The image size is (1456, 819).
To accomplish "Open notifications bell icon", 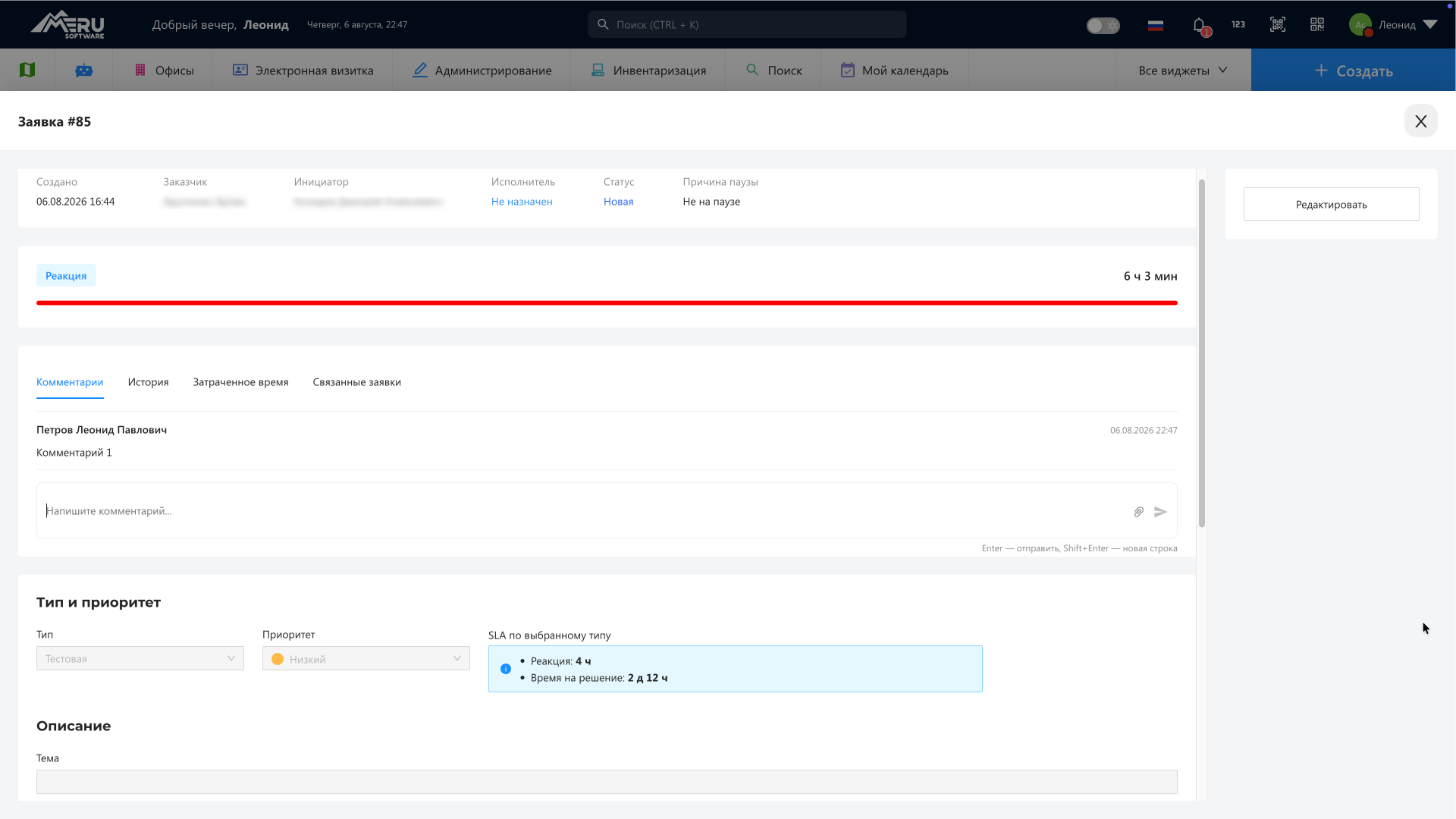I will pyautogui.click(x=1200, y=26).
